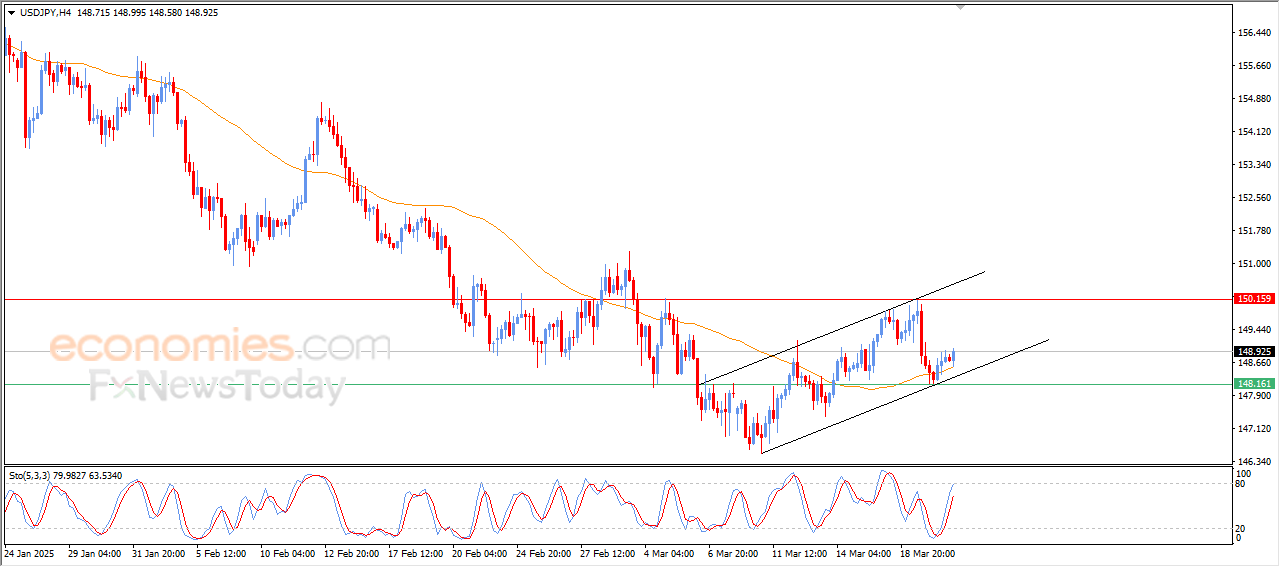Viewport: 1280px width, 567px height.
Task: Select the upper ascending channel trendline
Action: point(843,327)
